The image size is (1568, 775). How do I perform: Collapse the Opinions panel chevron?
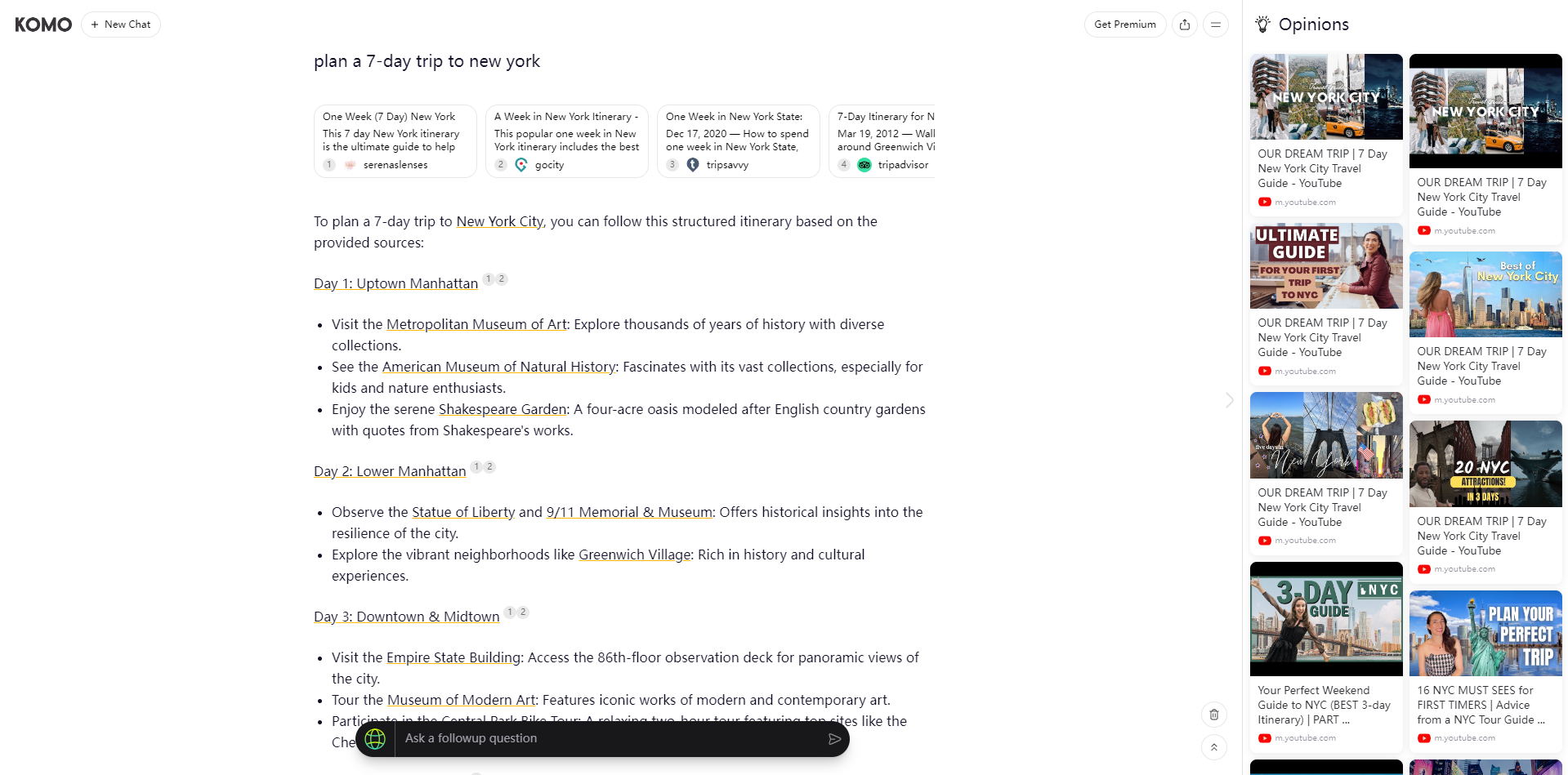point(1230,400)
